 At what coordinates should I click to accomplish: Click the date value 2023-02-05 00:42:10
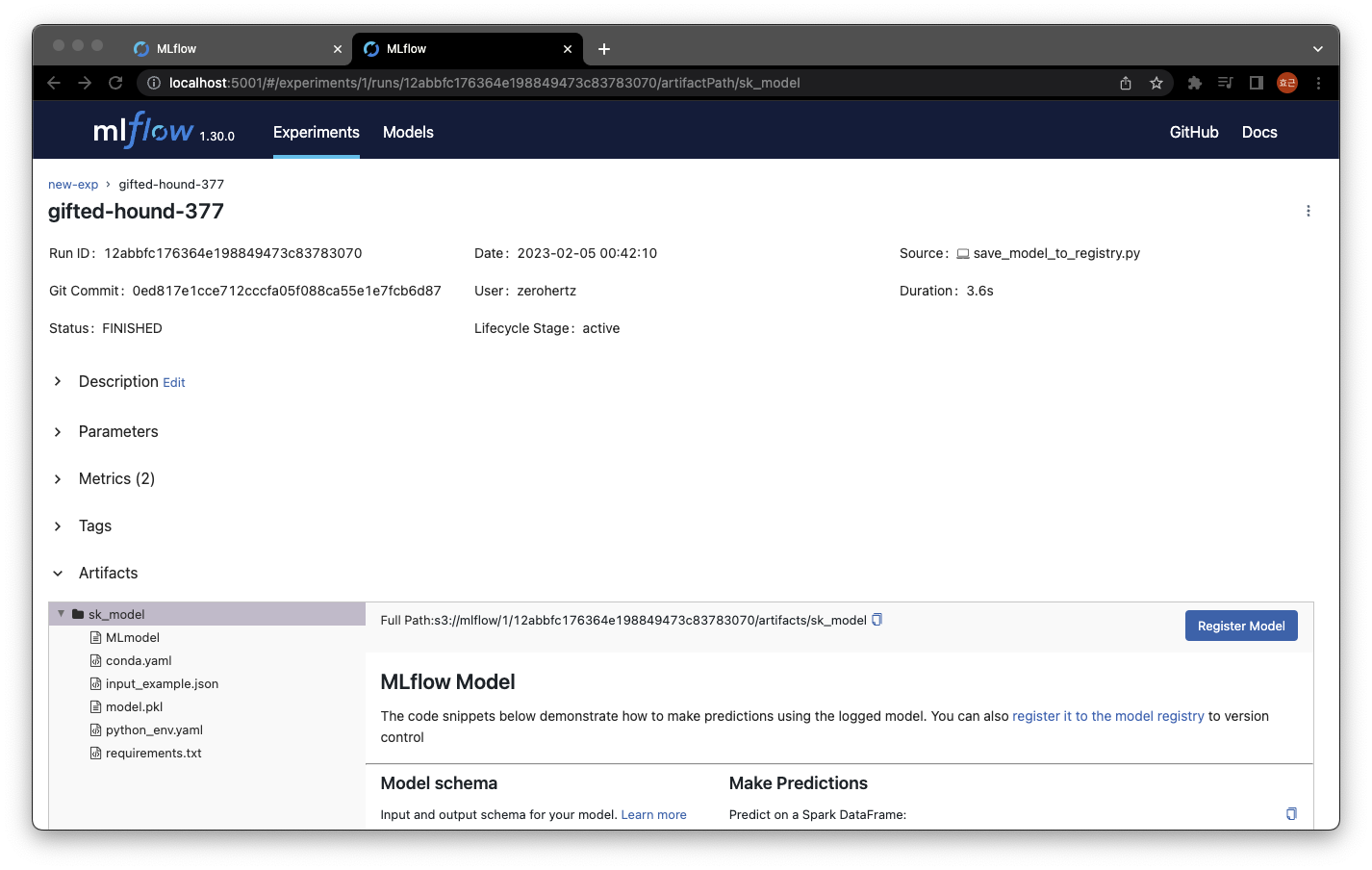(x=587, y=253)
